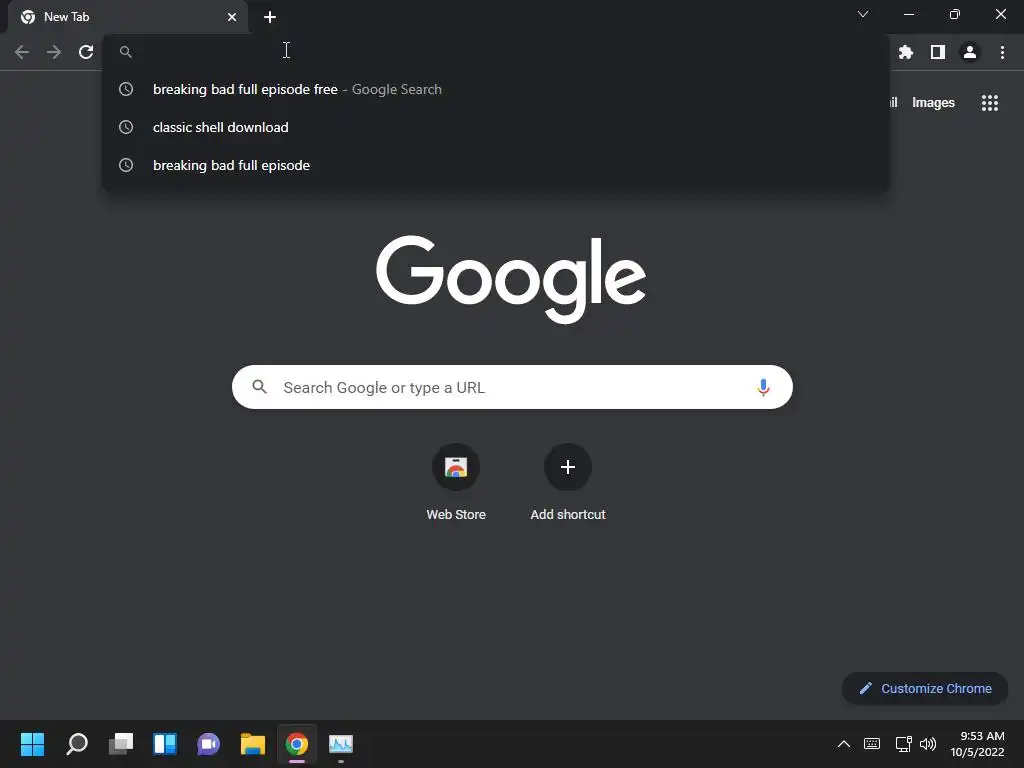The height and width of the screenshot is (768, 1024).
Task: Open the Web Store shortcut
Action: tap(456, 482)
